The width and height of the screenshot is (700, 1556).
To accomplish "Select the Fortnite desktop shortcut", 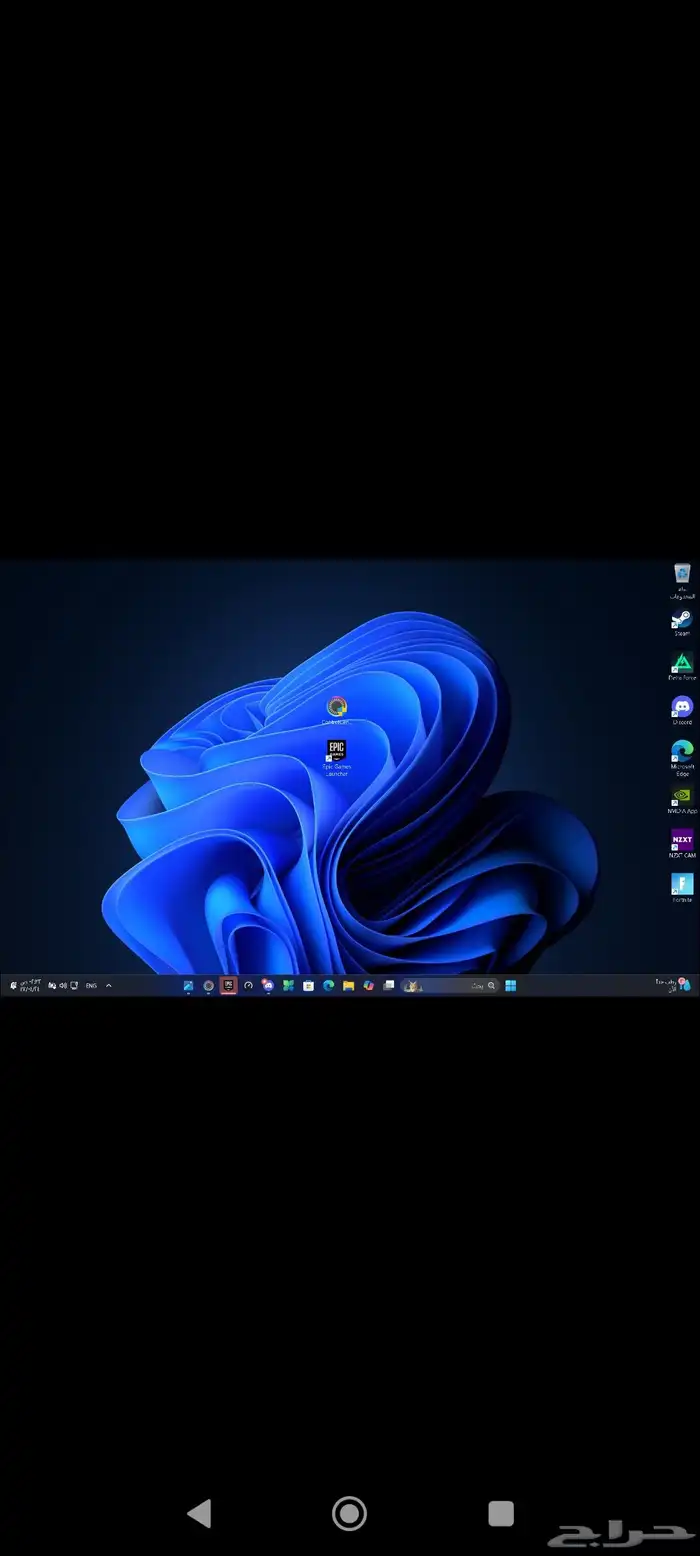I will [682, 886].
